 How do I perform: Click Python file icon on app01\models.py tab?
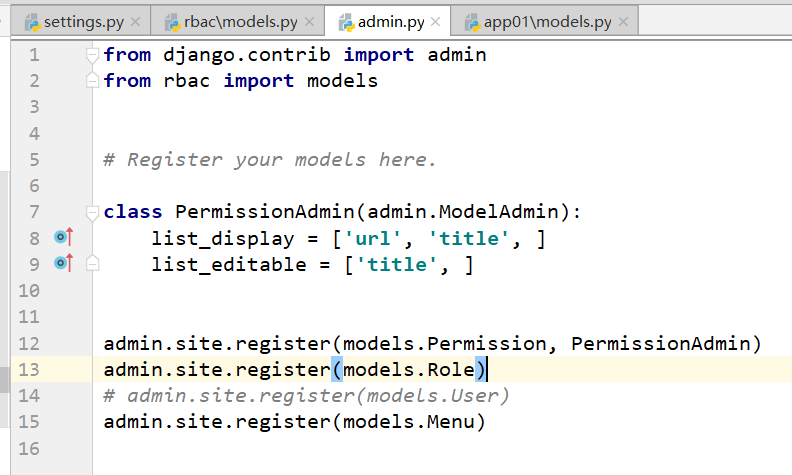465,21
